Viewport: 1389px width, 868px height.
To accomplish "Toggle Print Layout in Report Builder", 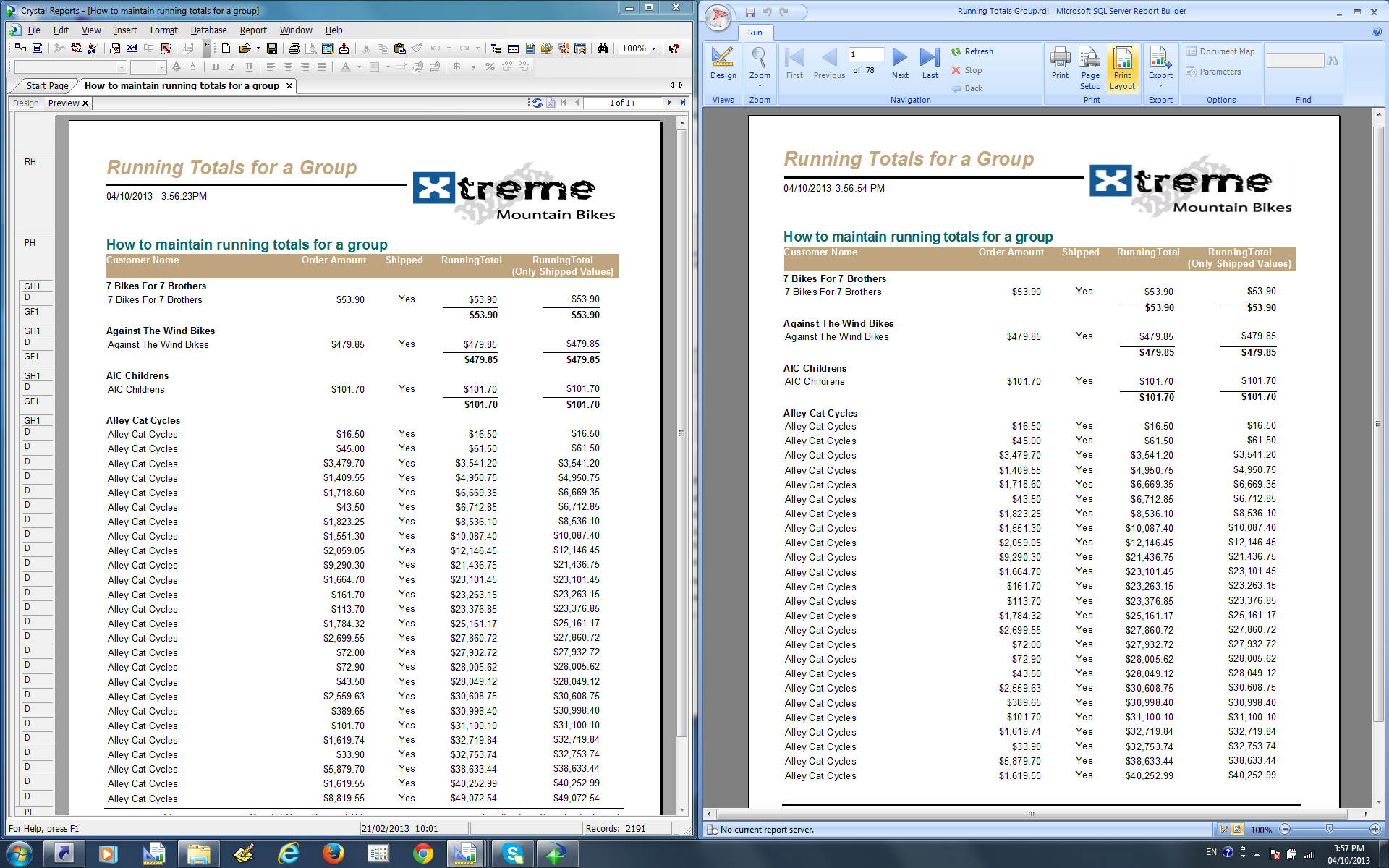I will [x=1122, y=68].
